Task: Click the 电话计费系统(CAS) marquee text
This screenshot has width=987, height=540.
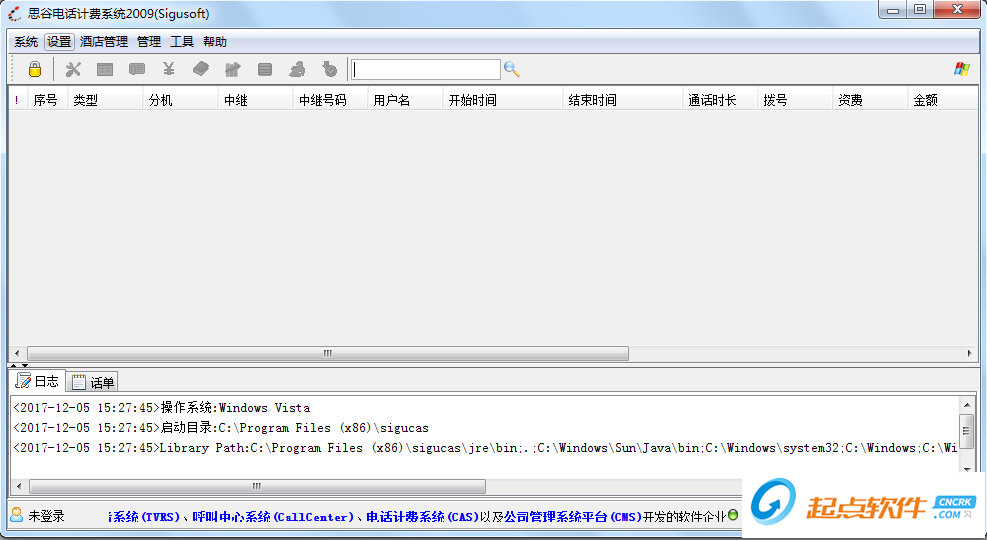Action: [x=422, y=517]
